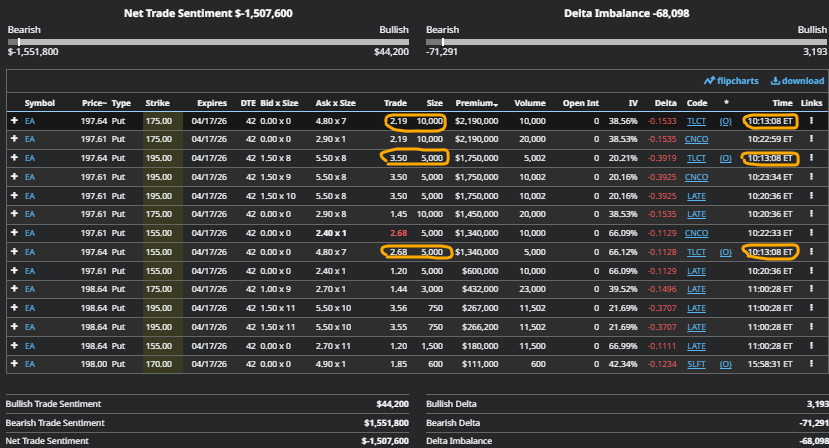829x448 pixels.
Task: Sort by the Volume column header
Action: point(530,103)
